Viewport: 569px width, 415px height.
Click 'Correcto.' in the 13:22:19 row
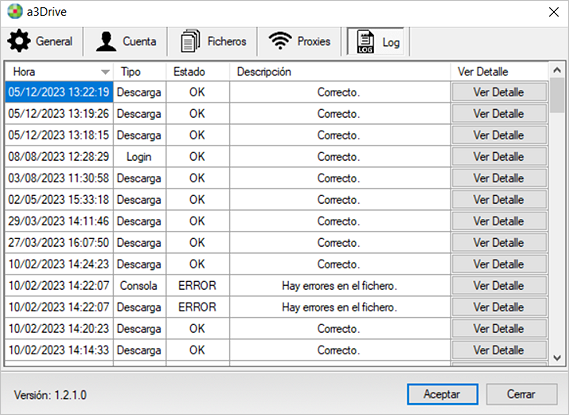click(339, 92)
